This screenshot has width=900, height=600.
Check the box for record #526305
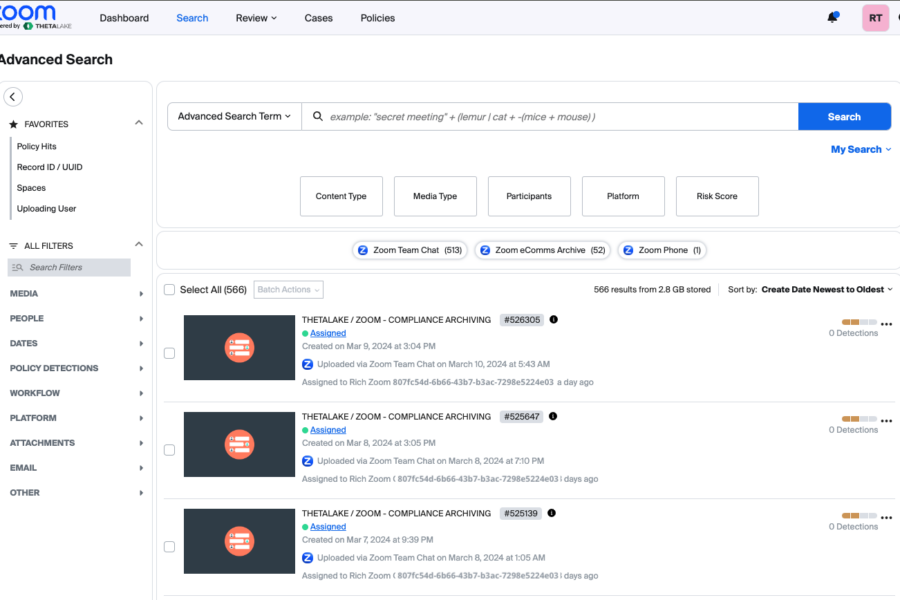point(169,353)
